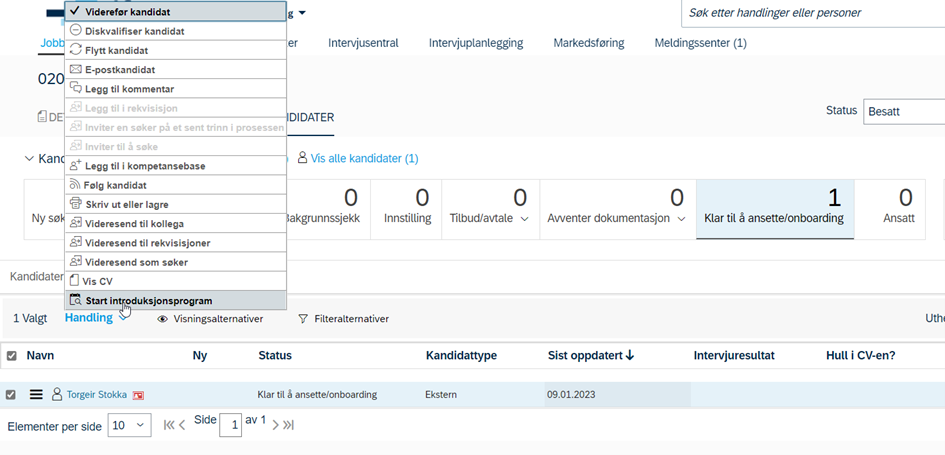Click the speech bubble icon for Legg til kommentar
This screenshot has width=945, height=455.
[75, 88]
